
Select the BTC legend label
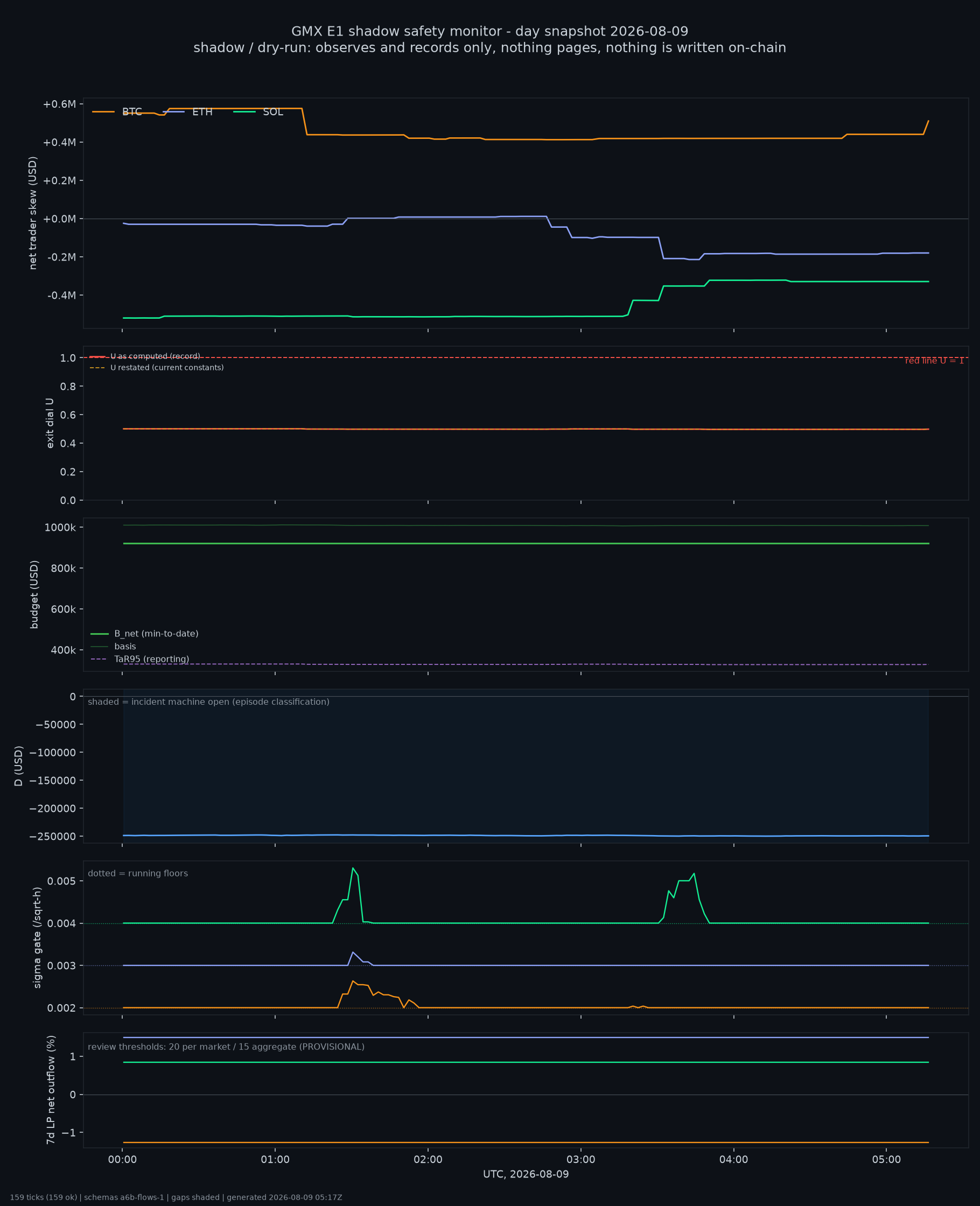point(132,112)
